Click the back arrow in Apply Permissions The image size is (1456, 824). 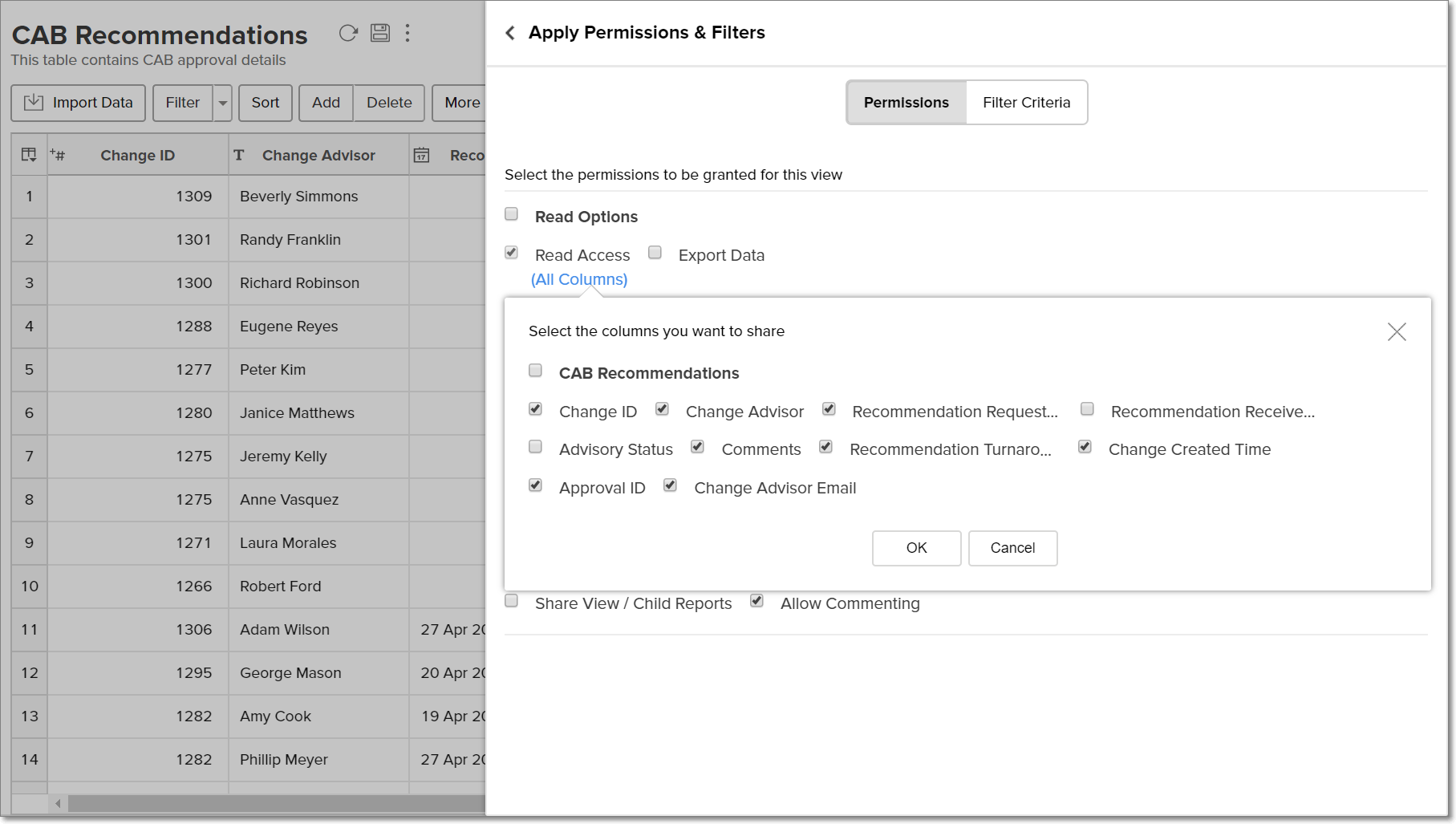coord(510,33)
